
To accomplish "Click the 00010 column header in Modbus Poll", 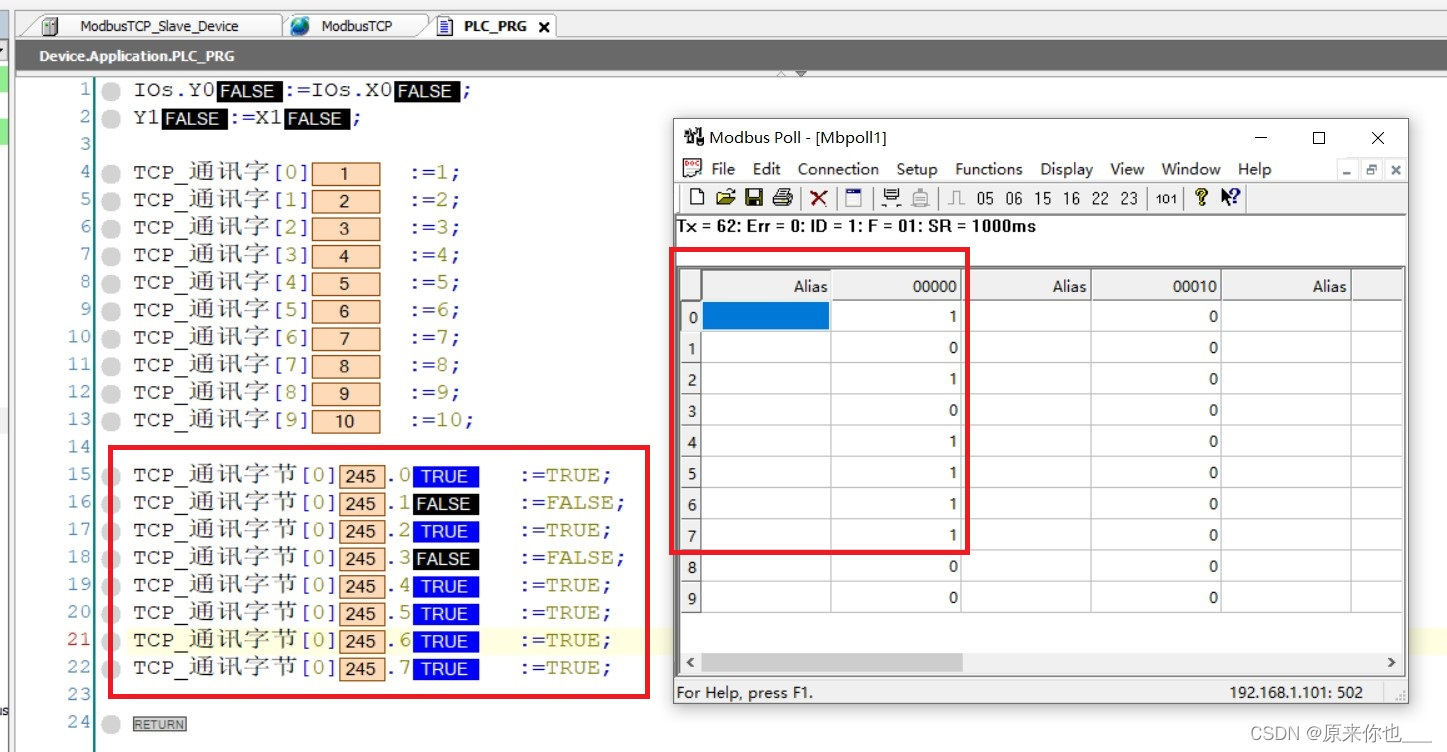I will [1156, 286].
